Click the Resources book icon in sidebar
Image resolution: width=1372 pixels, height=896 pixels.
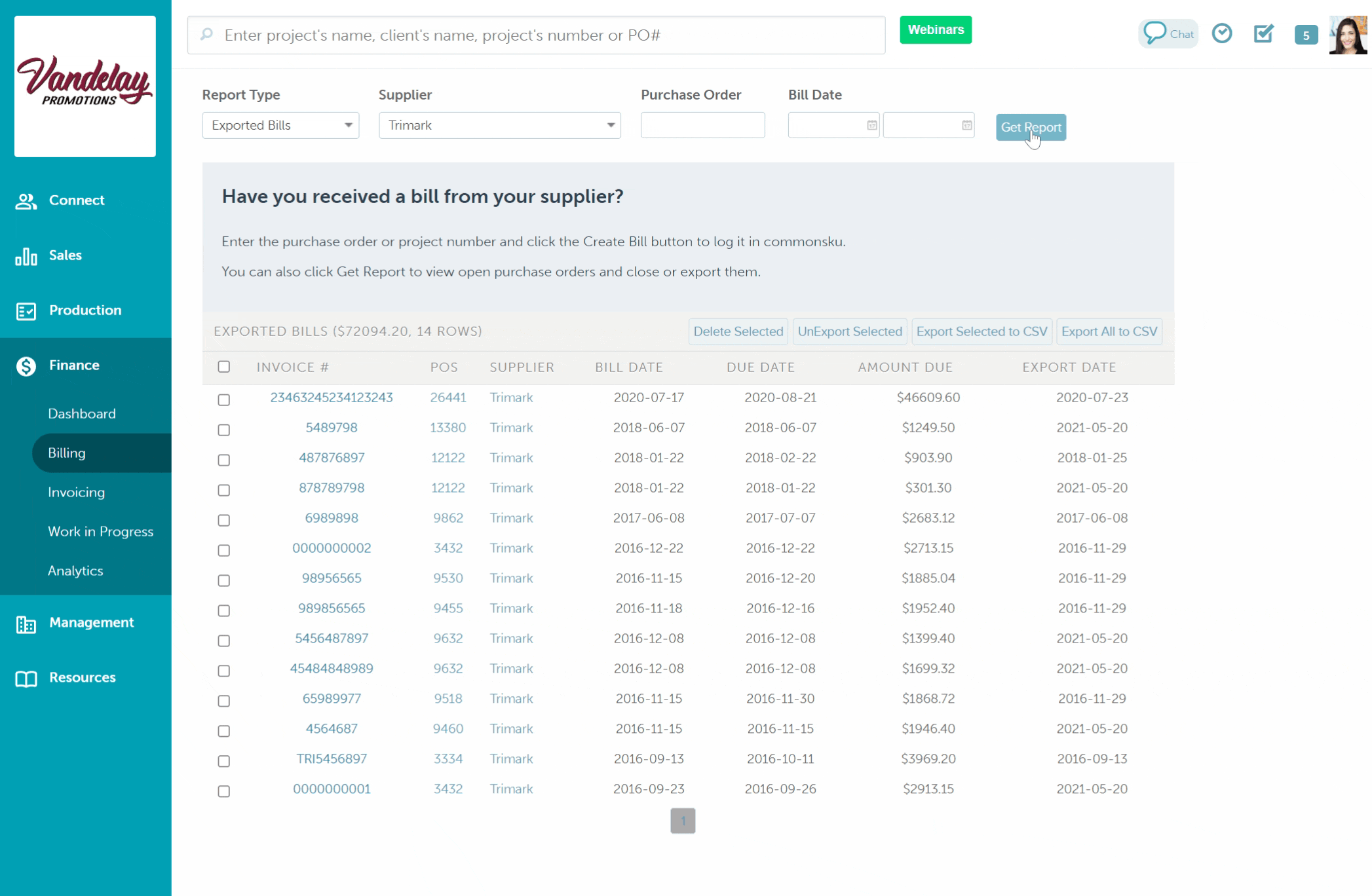pyautogui.click(x=26, y=679)
